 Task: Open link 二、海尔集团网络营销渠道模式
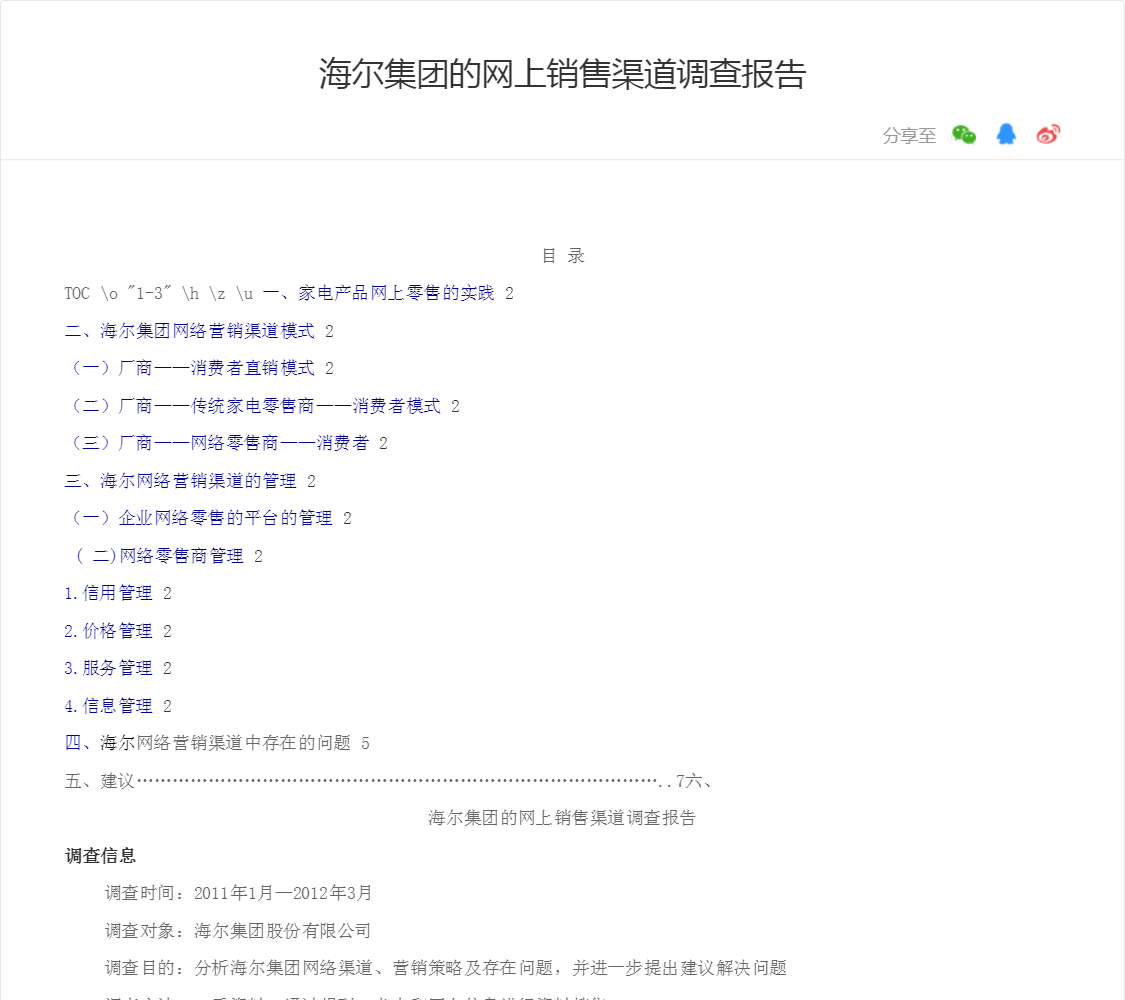click(x=189, y=331)
